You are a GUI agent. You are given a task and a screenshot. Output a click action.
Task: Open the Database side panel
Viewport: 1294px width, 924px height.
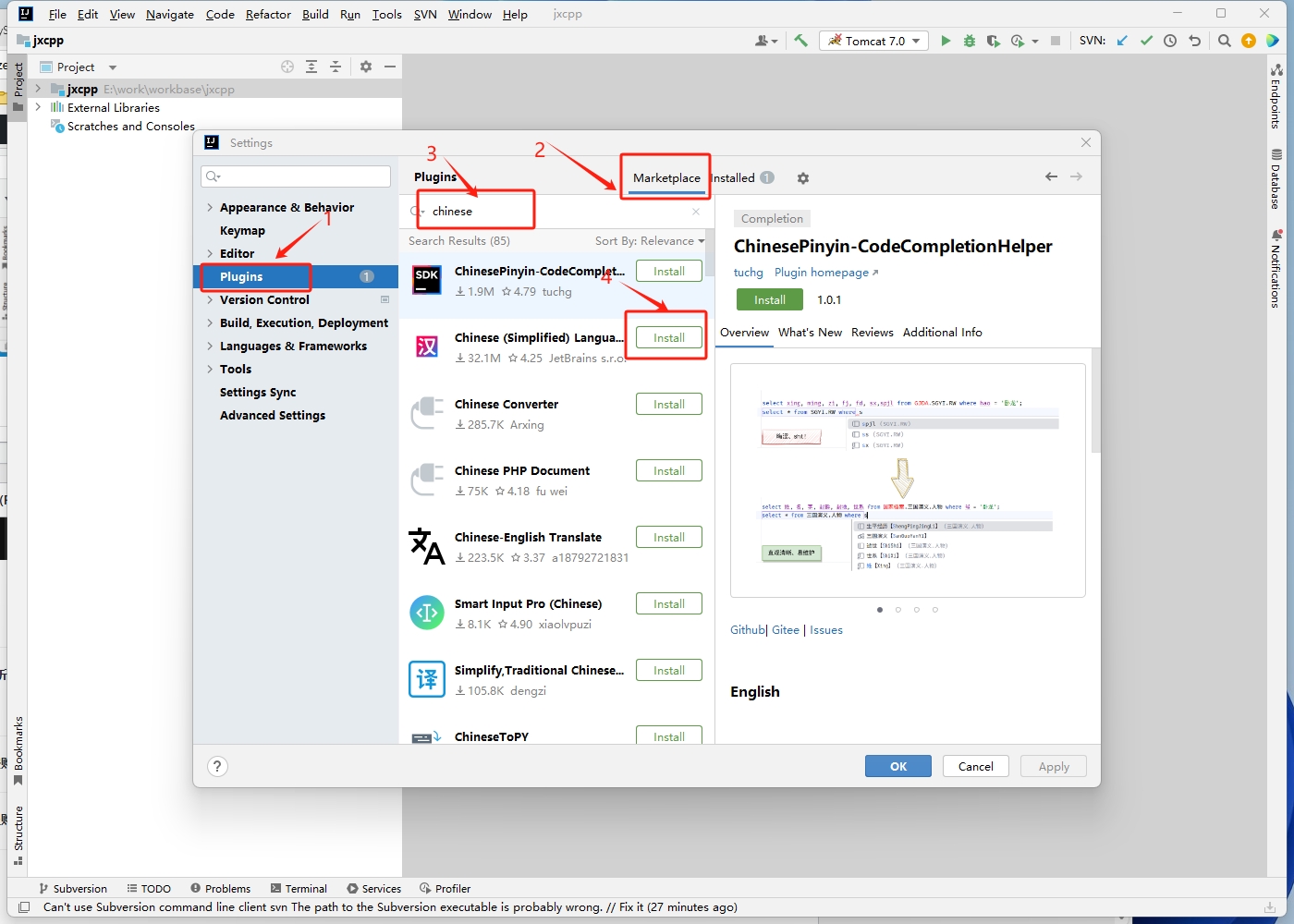[x=1276, y=179]
